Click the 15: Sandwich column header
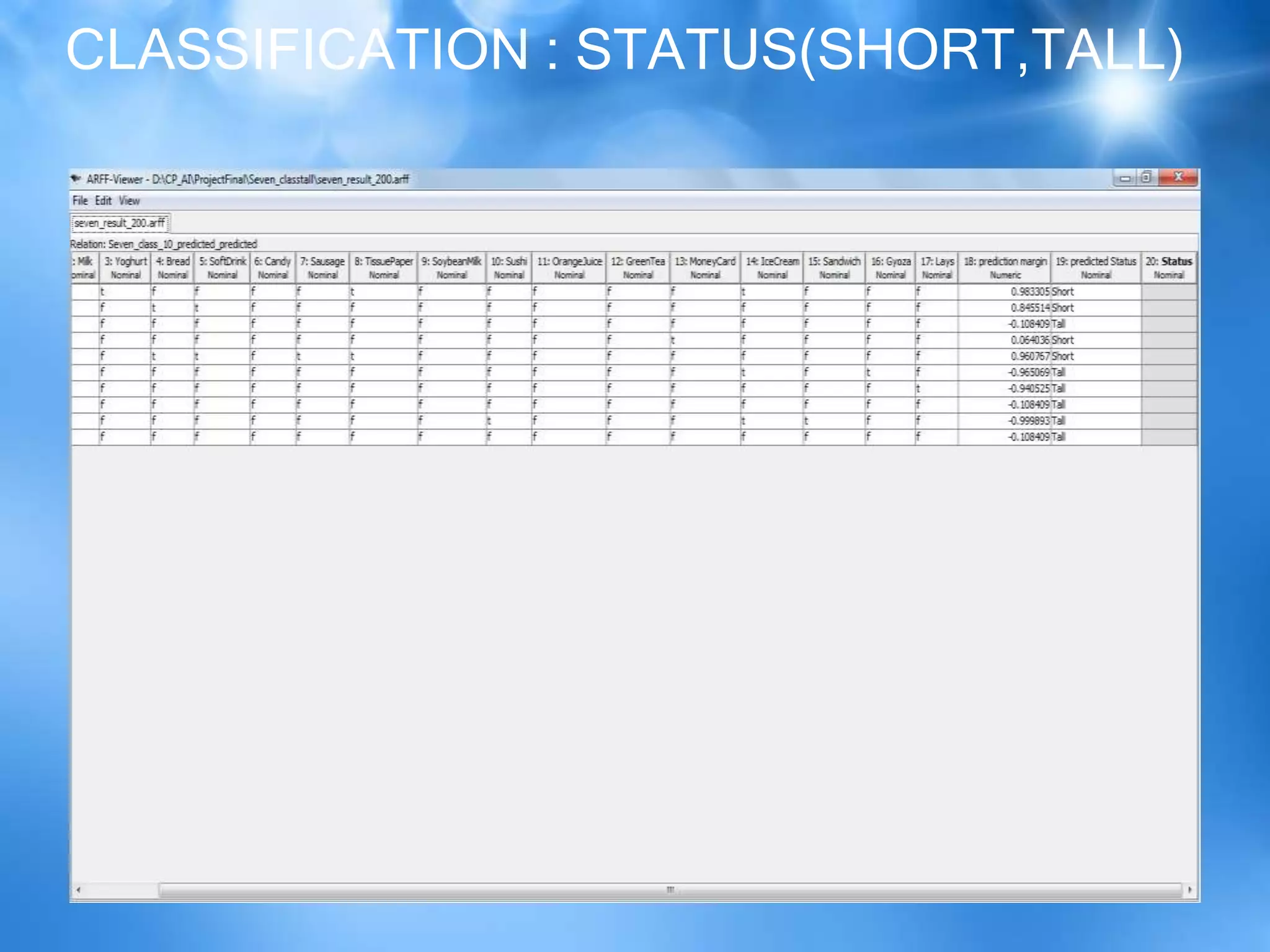 834,268
